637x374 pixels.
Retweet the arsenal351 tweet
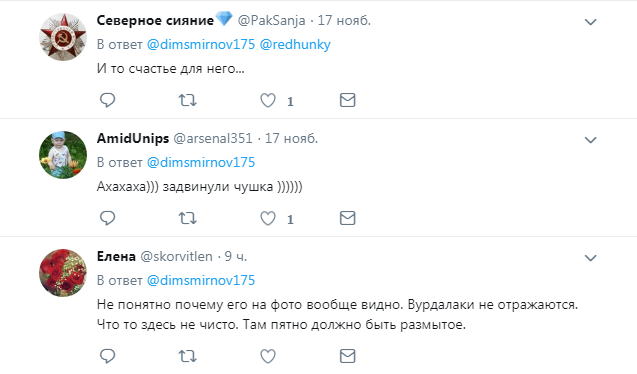[x=188, y=218]
